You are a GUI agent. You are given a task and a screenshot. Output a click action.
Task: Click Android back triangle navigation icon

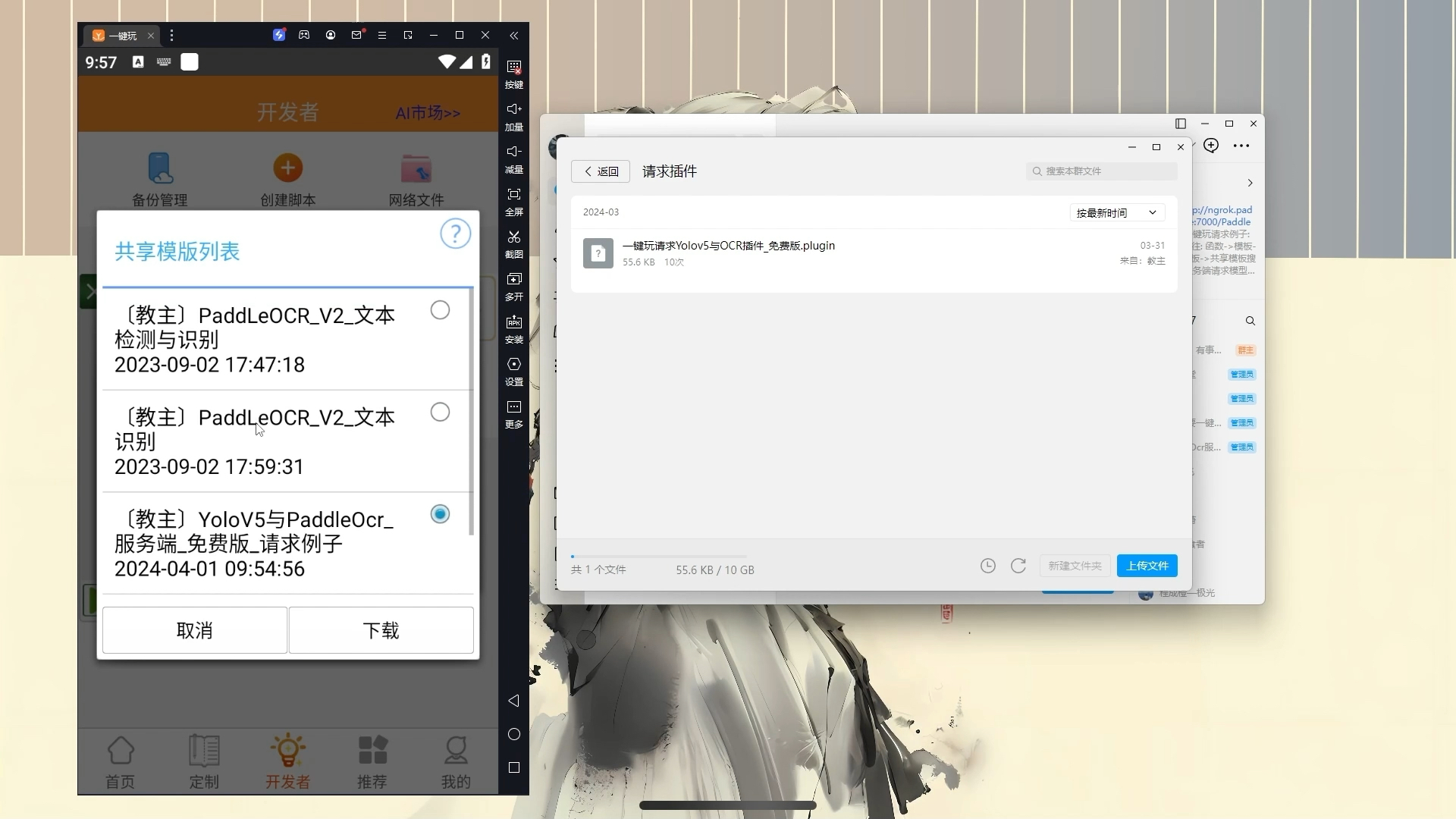pyautogui.click(x=513, y=701)
